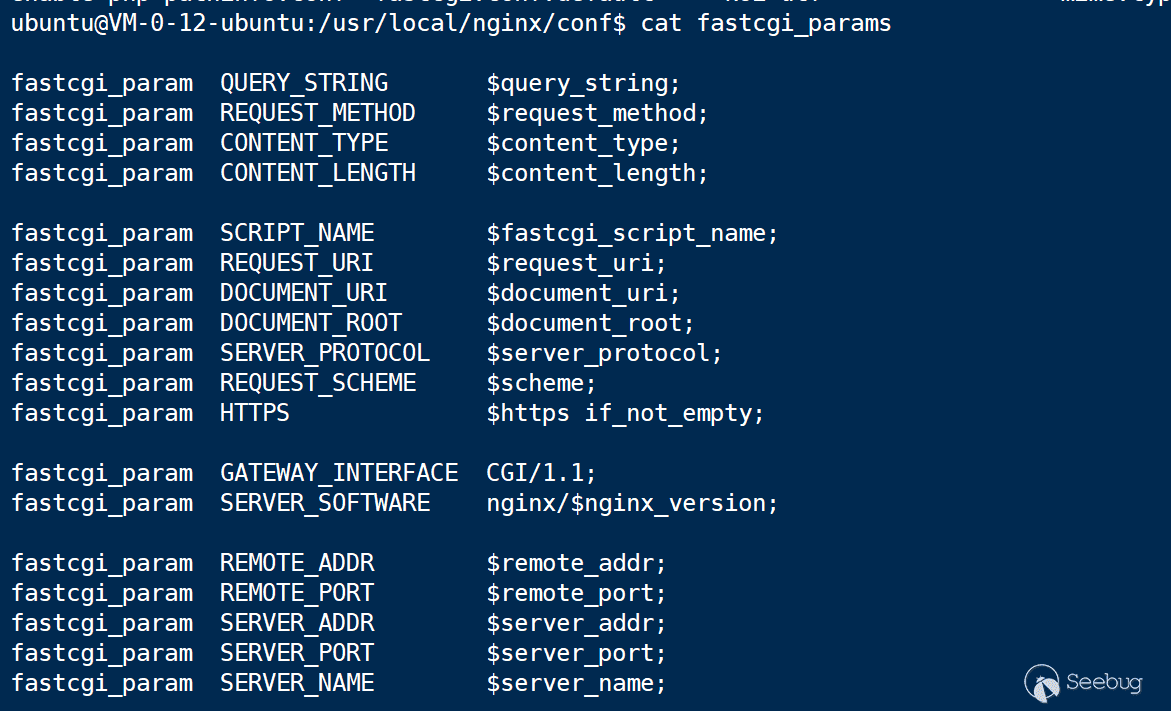1171x711 pixels.
Task: Click the SERVER_PROTOCOL parameter name
Action: click(x=325, y=353)
